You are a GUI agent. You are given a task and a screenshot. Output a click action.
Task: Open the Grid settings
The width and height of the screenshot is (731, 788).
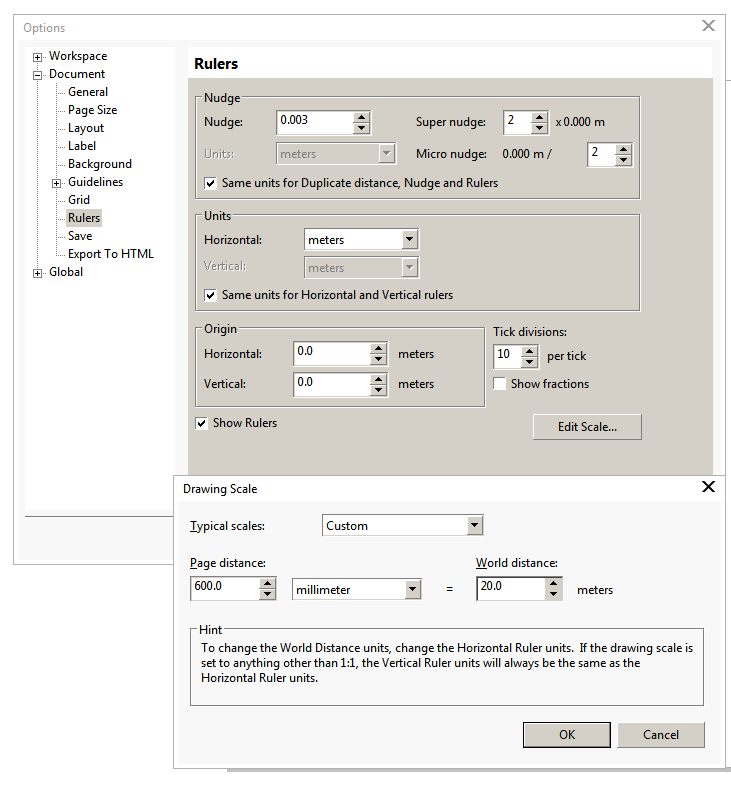[x=79, y=200]
